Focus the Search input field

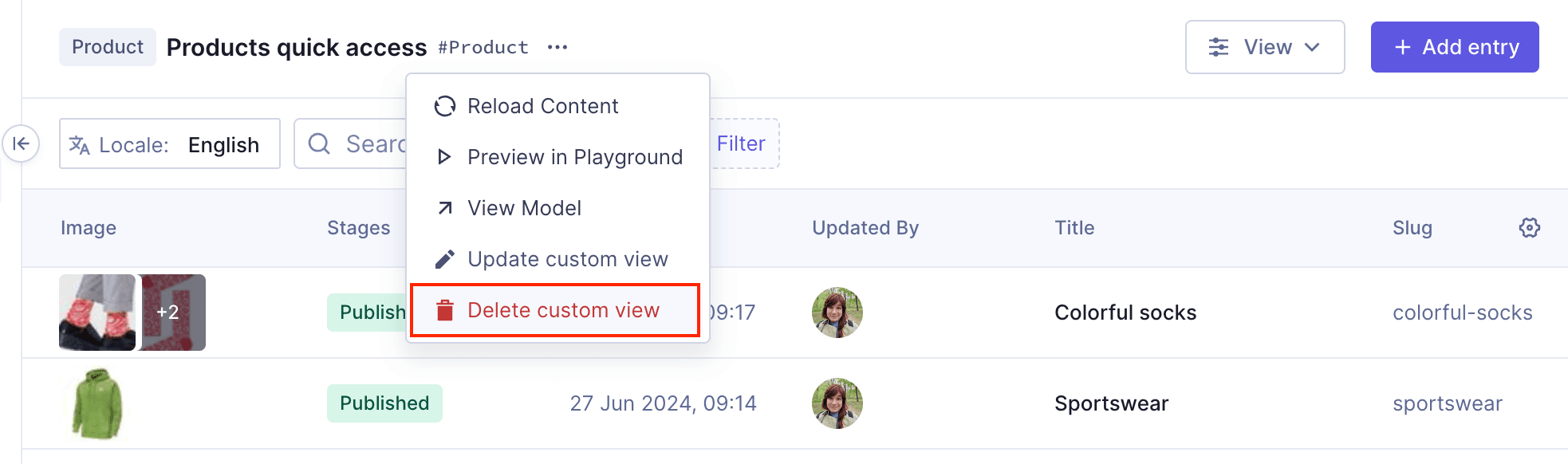click(351, 144)
